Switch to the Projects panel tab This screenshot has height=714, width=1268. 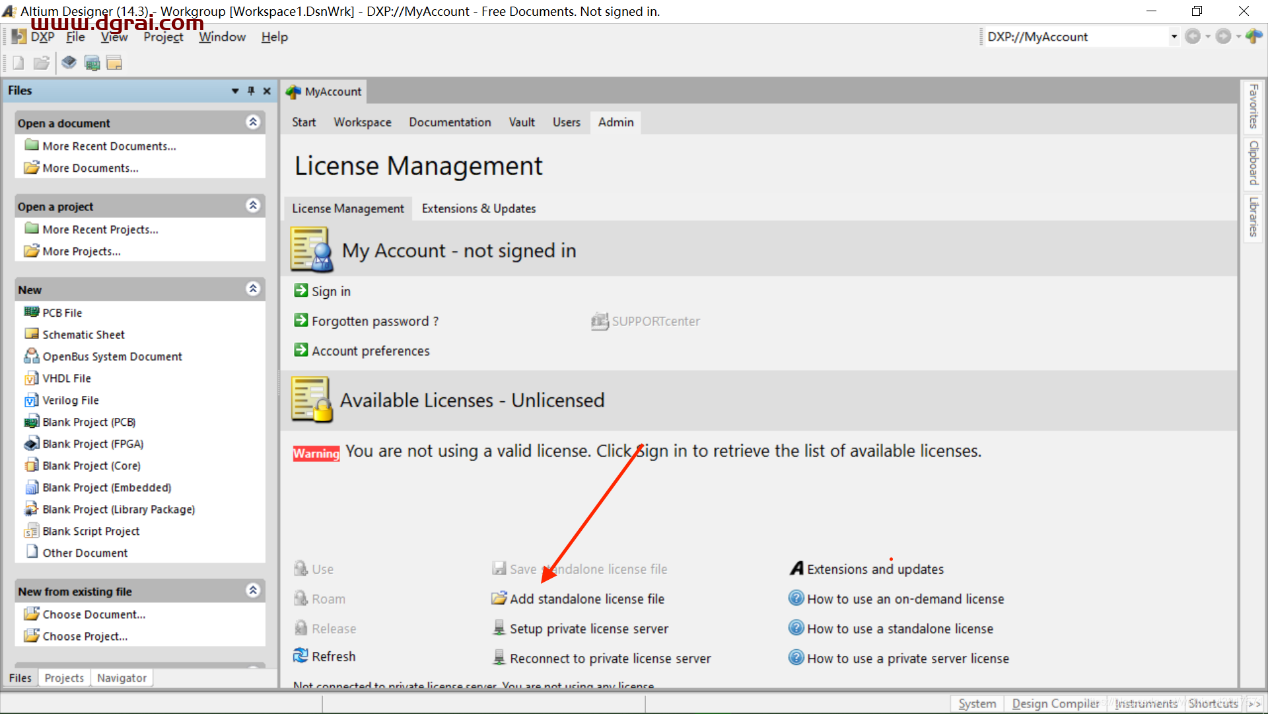pos(64,678)
